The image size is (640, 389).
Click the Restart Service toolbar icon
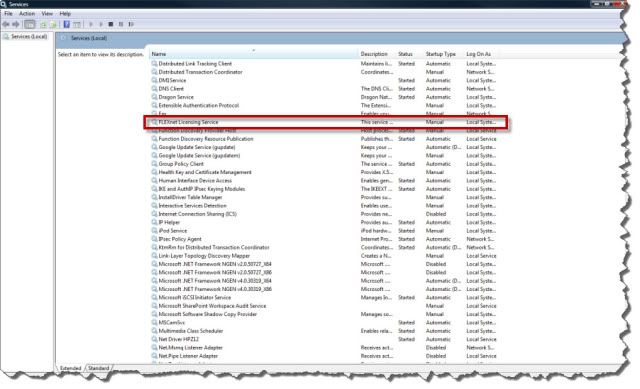pyautogui.click(x=131, y=24)
